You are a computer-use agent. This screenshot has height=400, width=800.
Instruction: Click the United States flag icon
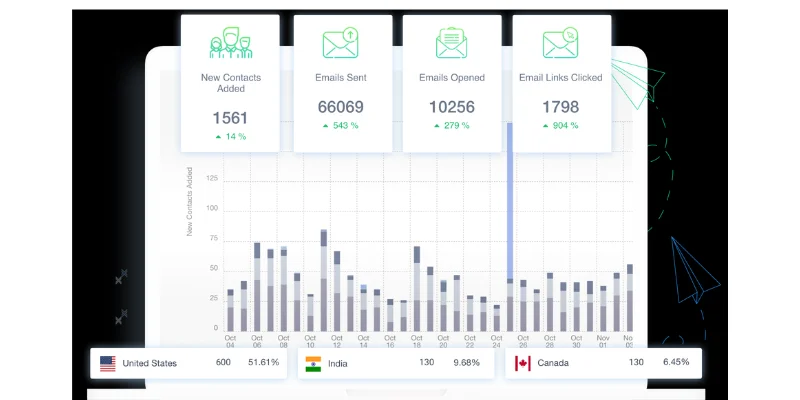(108, 364)
